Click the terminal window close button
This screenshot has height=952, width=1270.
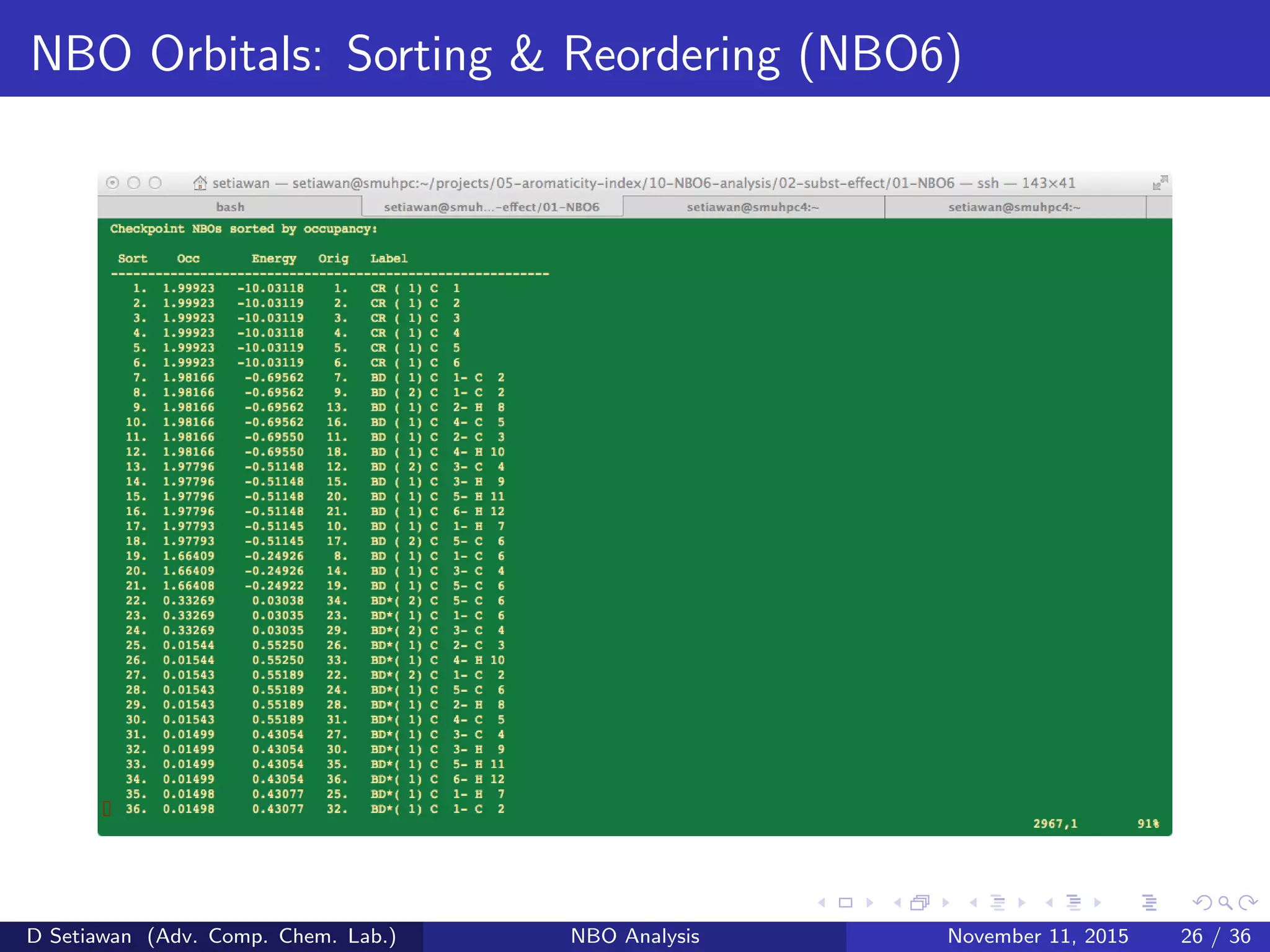(x=112, y=183)
